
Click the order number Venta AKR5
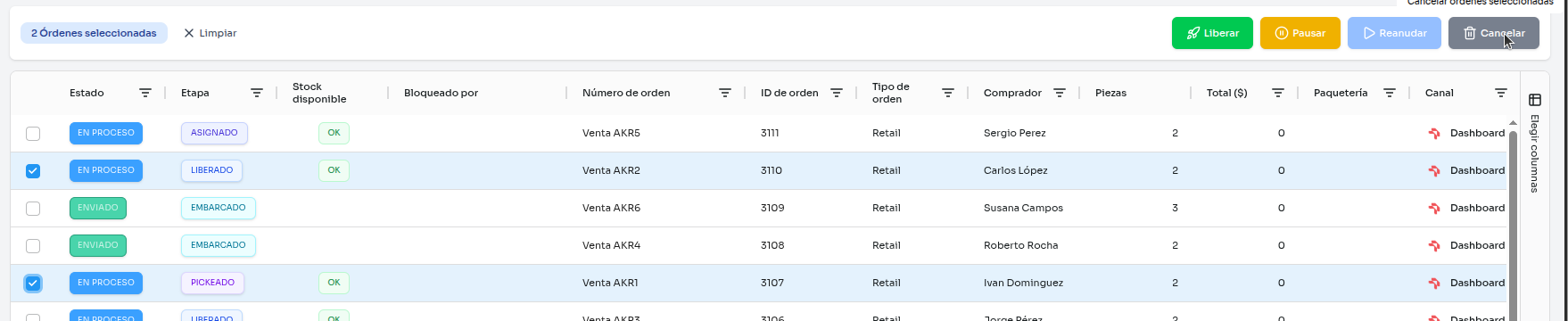611,134
